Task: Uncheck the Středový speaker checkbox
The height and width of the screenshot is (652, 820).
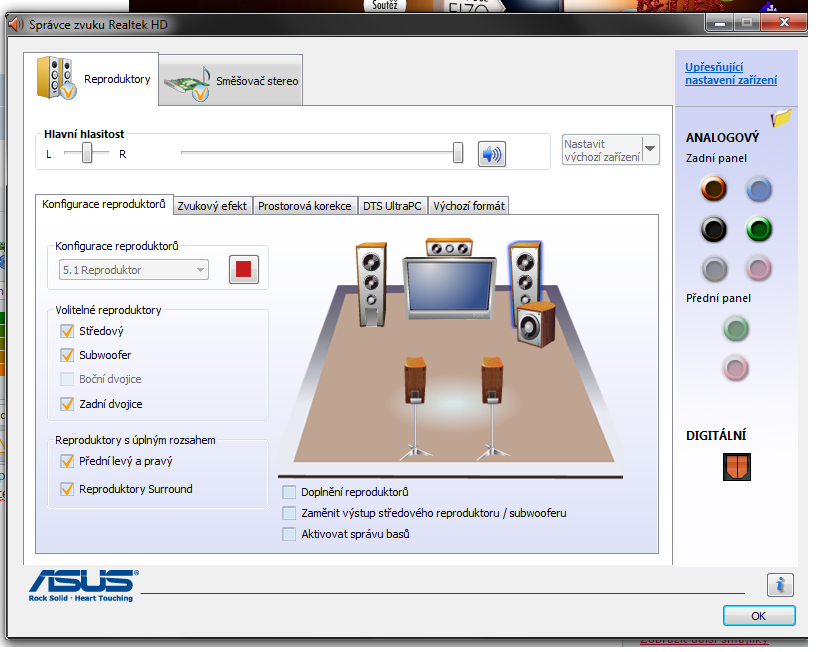Action: pyautogui.click(x=67, y=331)
